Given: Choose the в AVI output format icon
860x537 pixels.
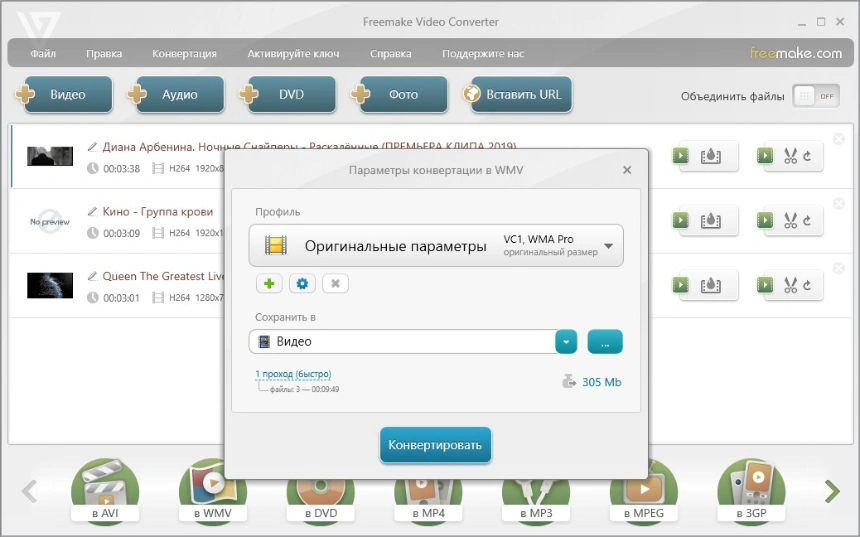Looking at the screenshot, I should click(x=105, y=491).
